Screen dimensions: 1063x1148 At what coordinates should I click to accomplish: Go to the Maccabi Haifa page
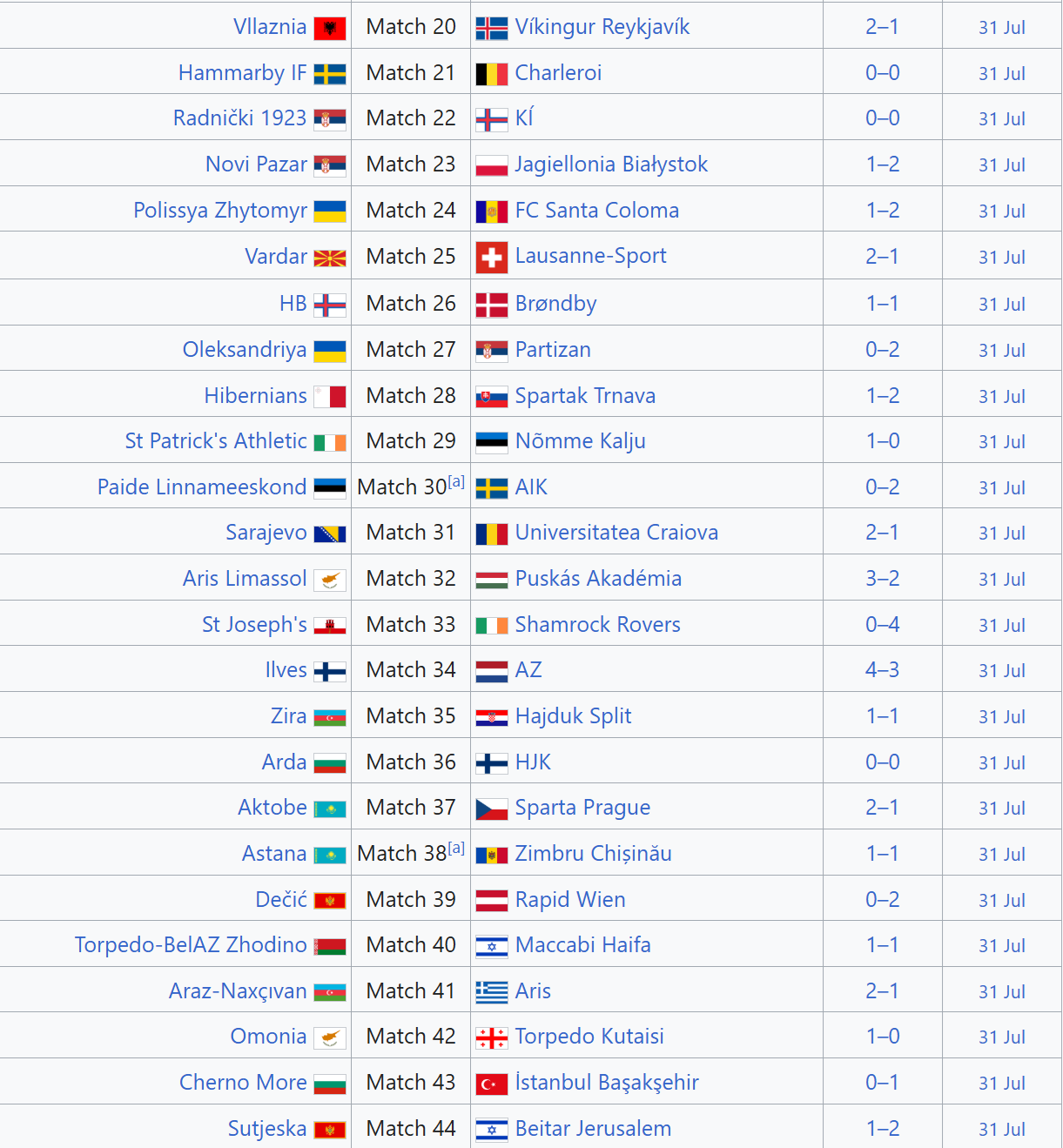click(x=583, y=944)
